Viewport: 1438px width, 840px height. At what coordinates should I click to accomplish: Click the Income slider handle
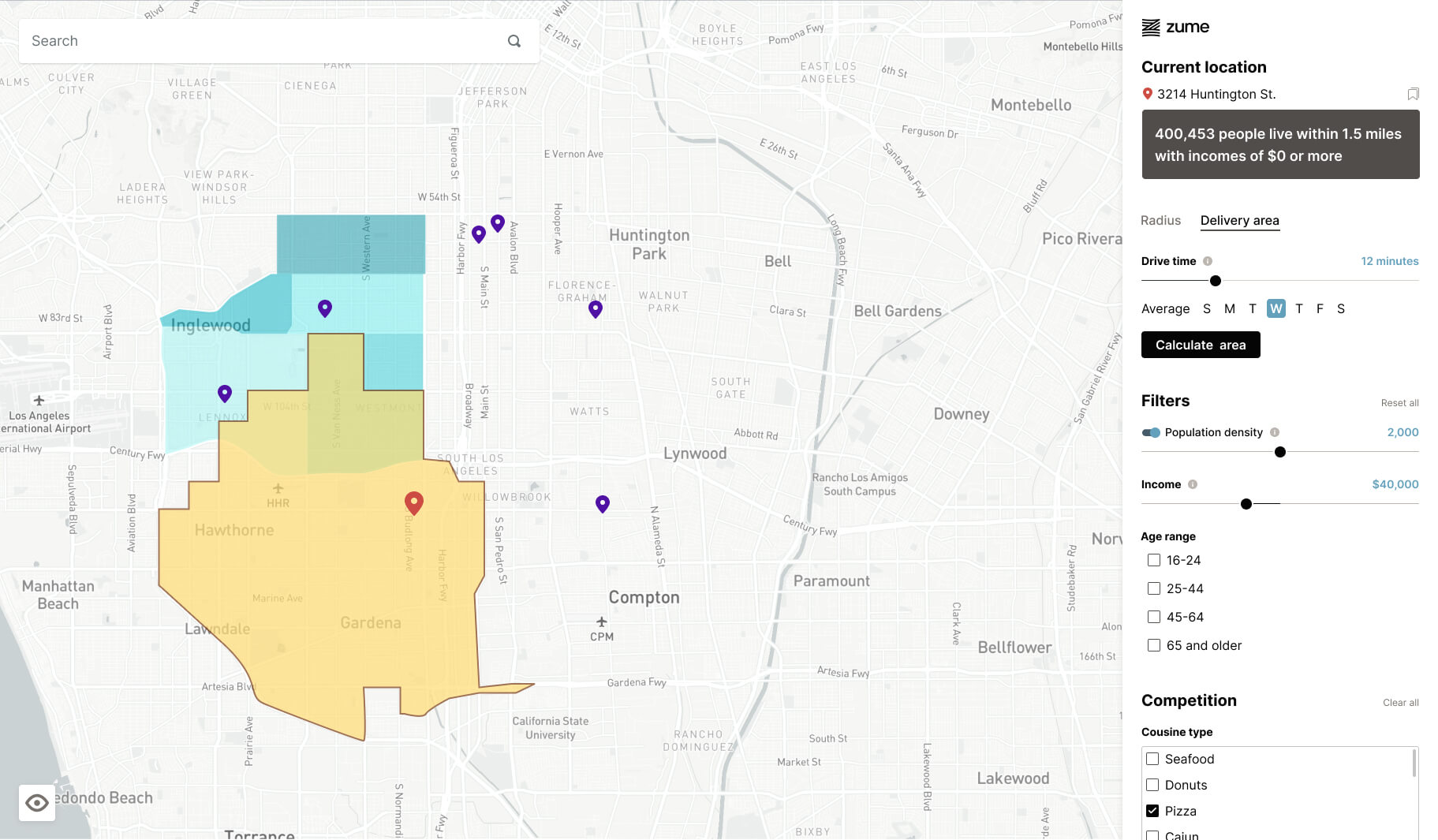click(1246, 504)
